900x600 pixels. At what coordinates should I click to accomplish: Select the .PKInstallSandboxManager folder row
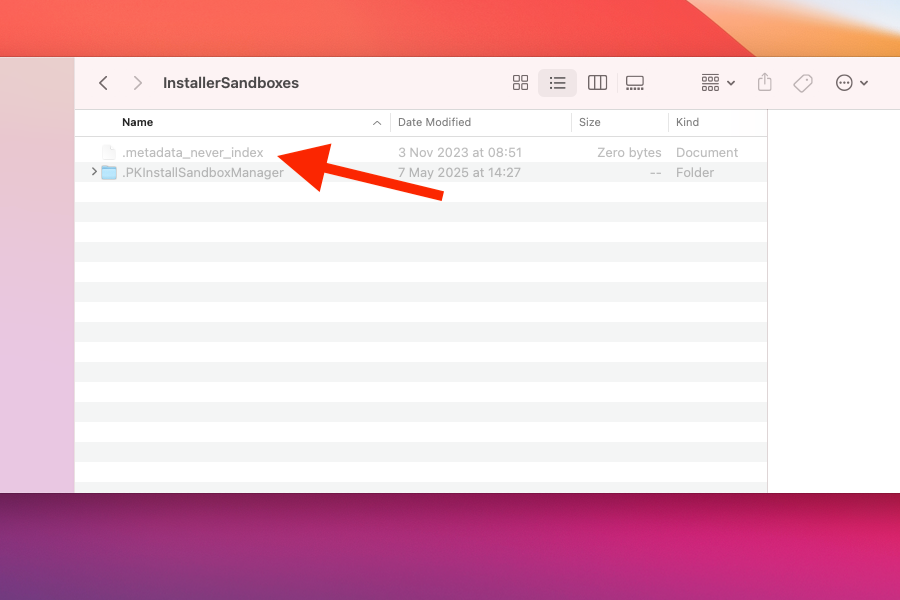[x=421, y=172]
